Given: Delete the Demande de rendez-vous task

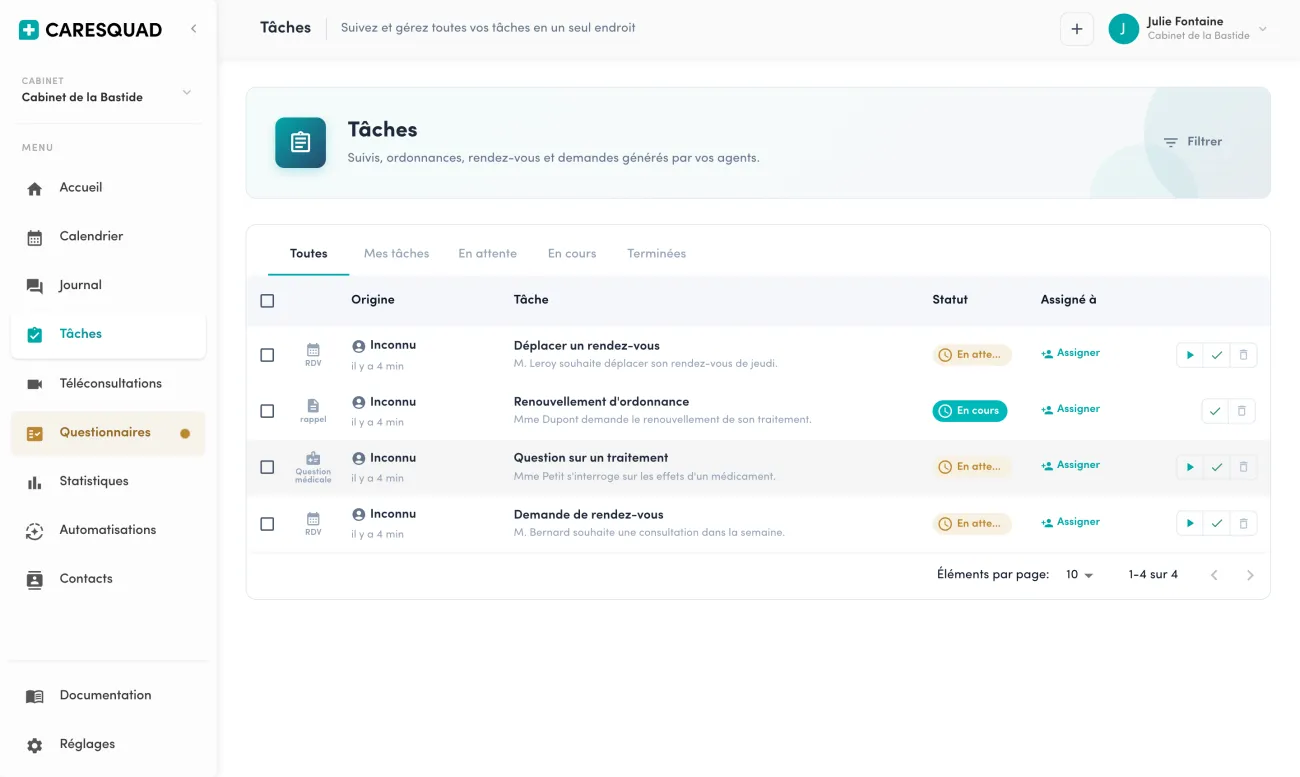Looking at the screenshot, I should click(1243, 523).
